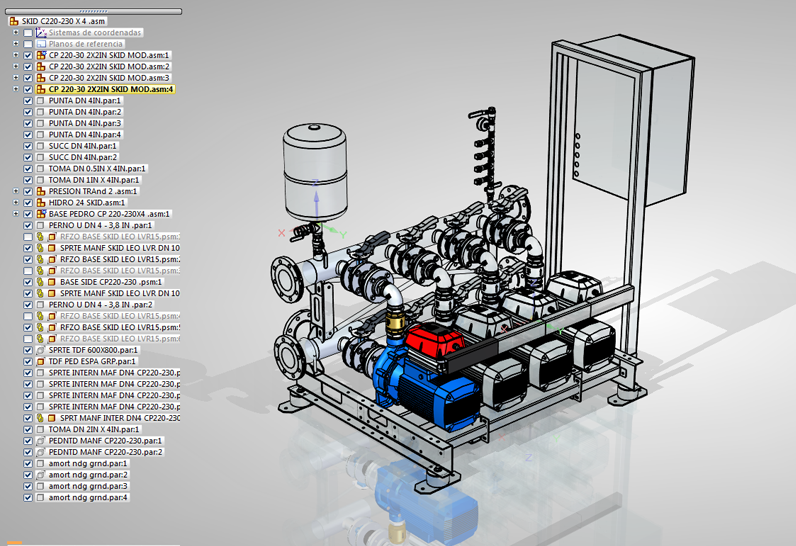Click the Sistemas de coordenadas coordinate system icon
Viewport: 796px width, 546px height.
pyautogui.click(x=41, y=32)
